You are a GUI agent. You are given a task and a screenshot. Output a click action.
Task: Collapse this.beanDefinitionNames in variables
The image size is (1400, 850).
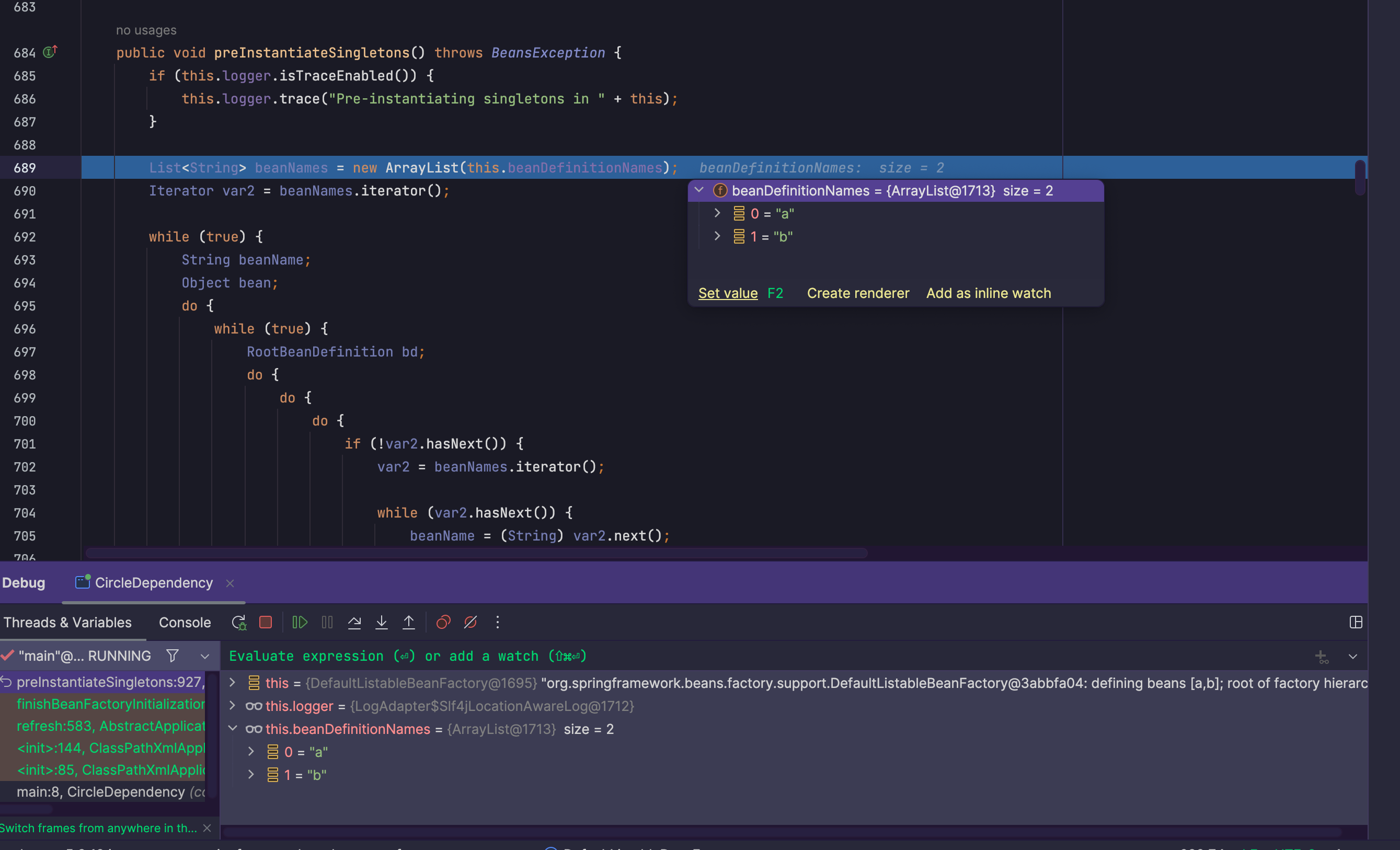(233, 728)
